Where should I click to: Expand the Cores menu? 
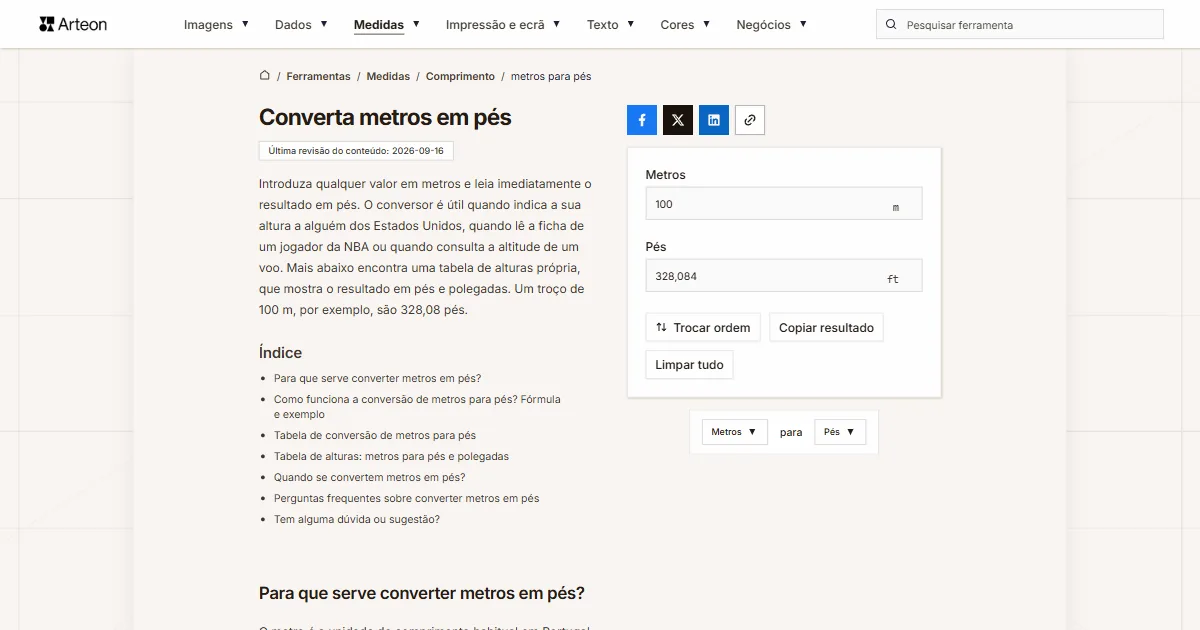point(686,25)
